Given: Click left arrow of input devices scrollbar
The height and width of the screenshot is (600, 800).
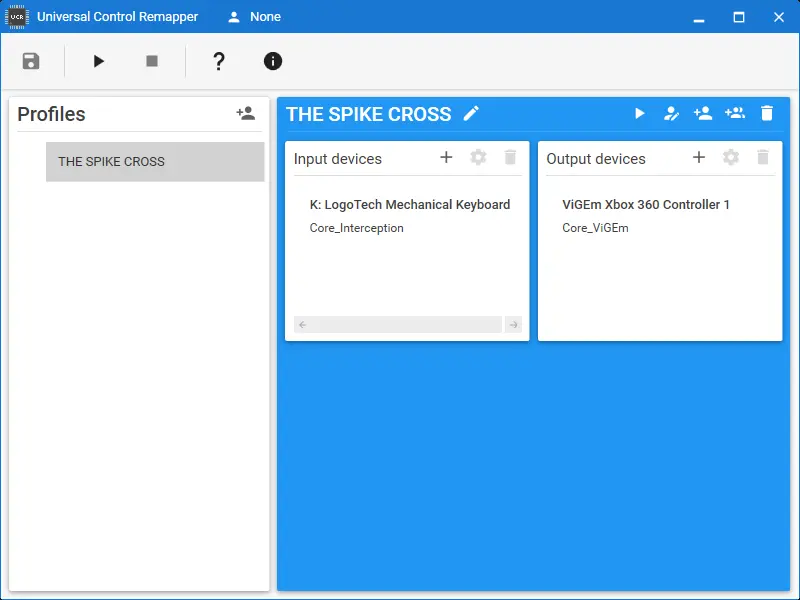Looking at the screenshot, I should (x=302, y=325).
